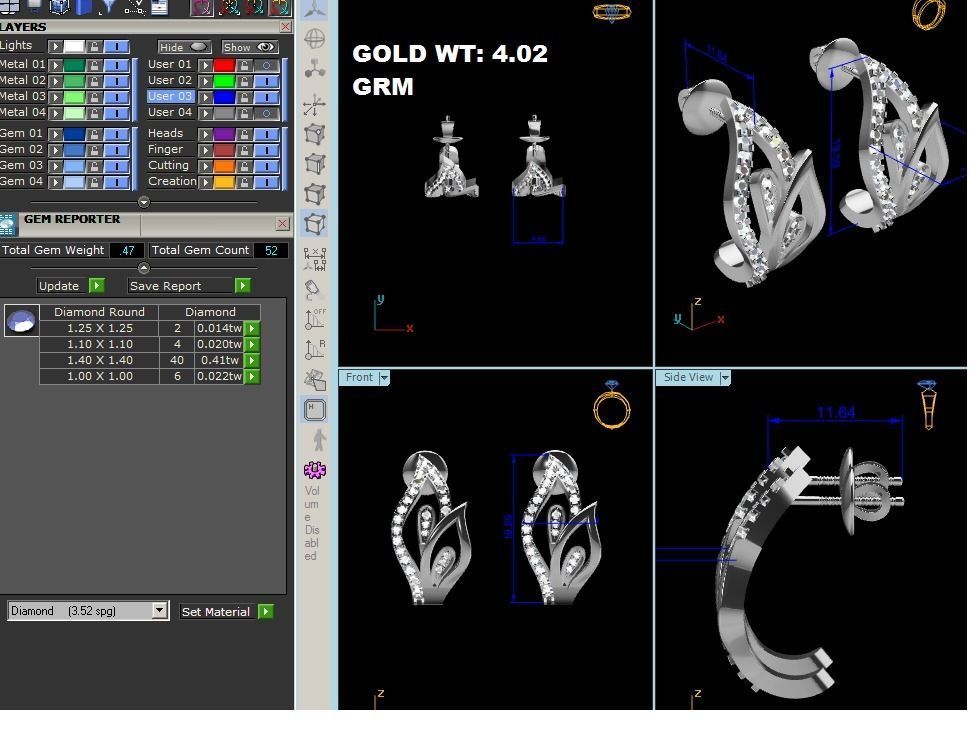Screen dimensions: 969x746
Task: Select the cube with highlighted edge icon
Action: click(315, 164)
